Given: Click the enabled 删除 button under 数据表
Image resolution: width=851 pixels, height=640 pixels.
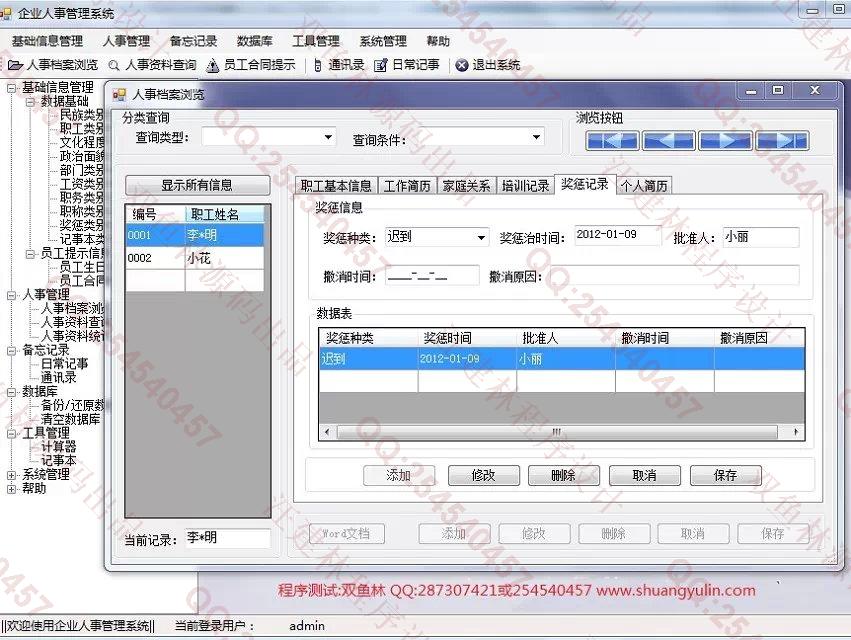Looking at the screenshot, I should tap(563, 476).
